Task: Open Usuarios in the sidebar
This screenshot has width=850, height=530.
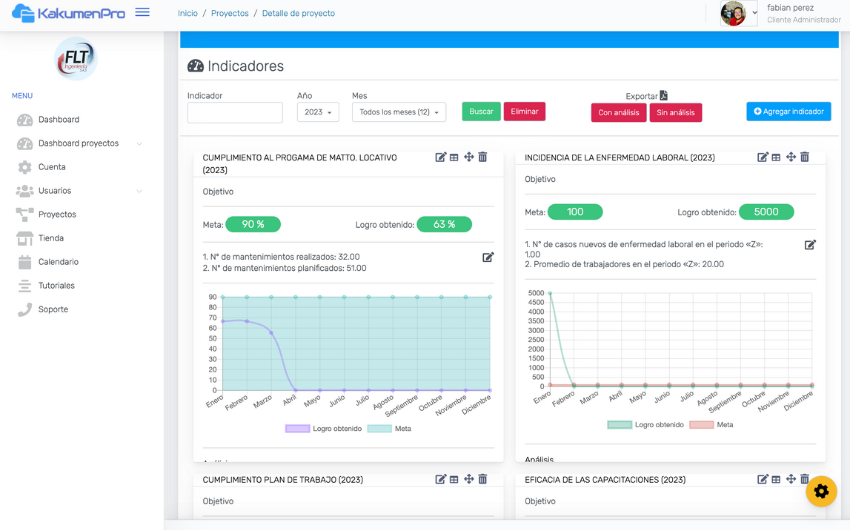Action: (54, 191)
